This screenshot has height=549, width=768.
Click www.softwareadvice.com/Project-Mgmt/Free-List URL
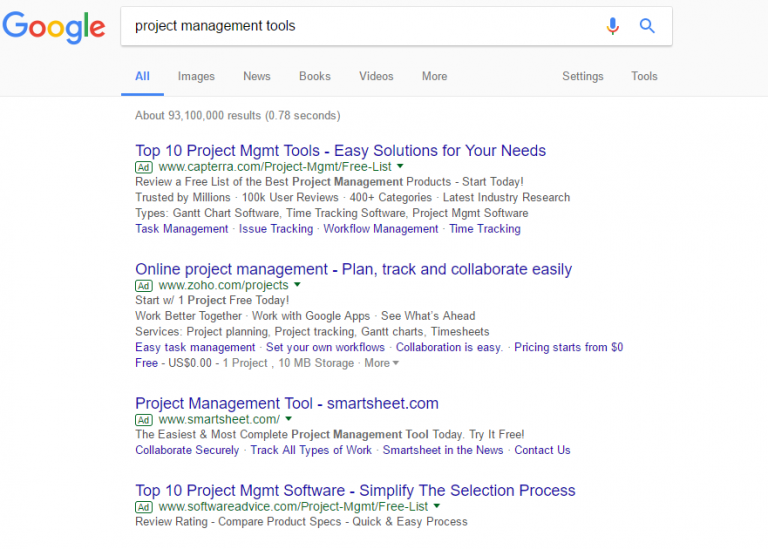point(293,507)
